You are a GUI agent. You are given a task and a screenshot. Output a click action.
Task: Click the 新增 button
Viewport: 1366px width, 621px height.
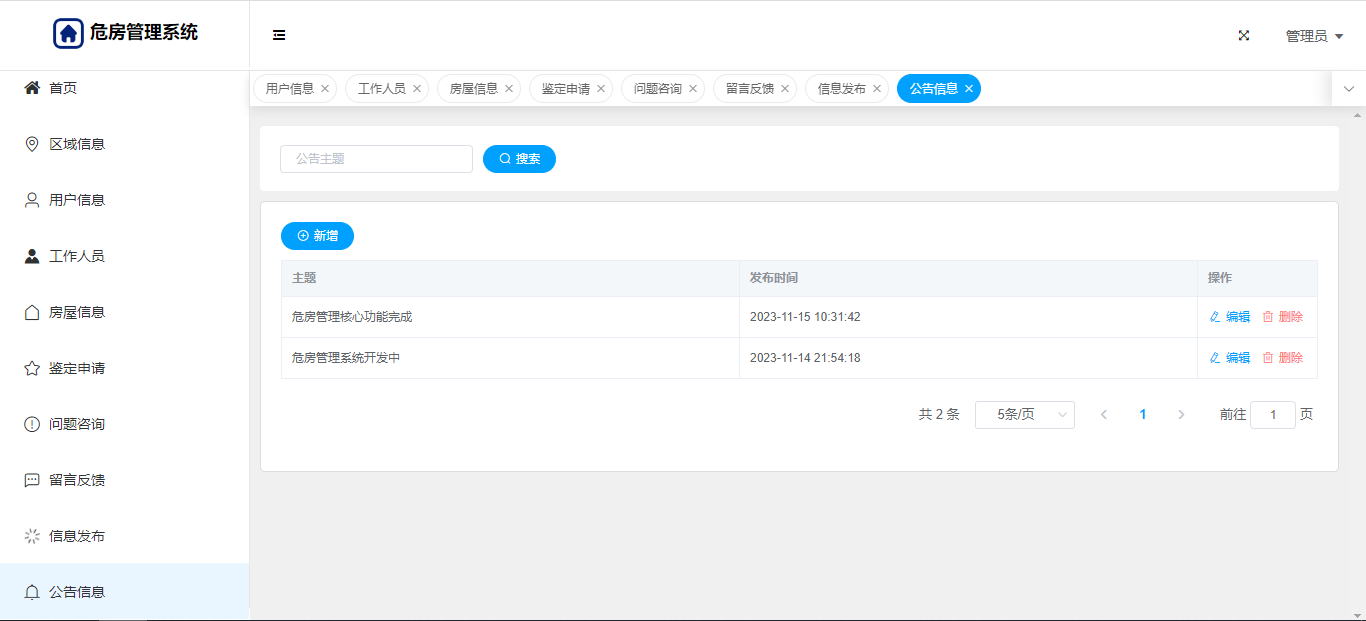point(317,236)
